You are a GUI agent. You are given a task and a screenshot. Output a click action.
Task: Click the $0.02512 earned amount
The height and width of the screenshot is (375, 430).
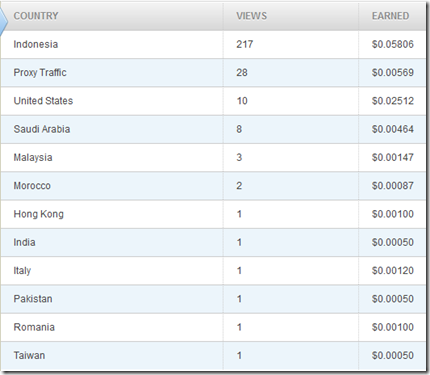(393, 101)
